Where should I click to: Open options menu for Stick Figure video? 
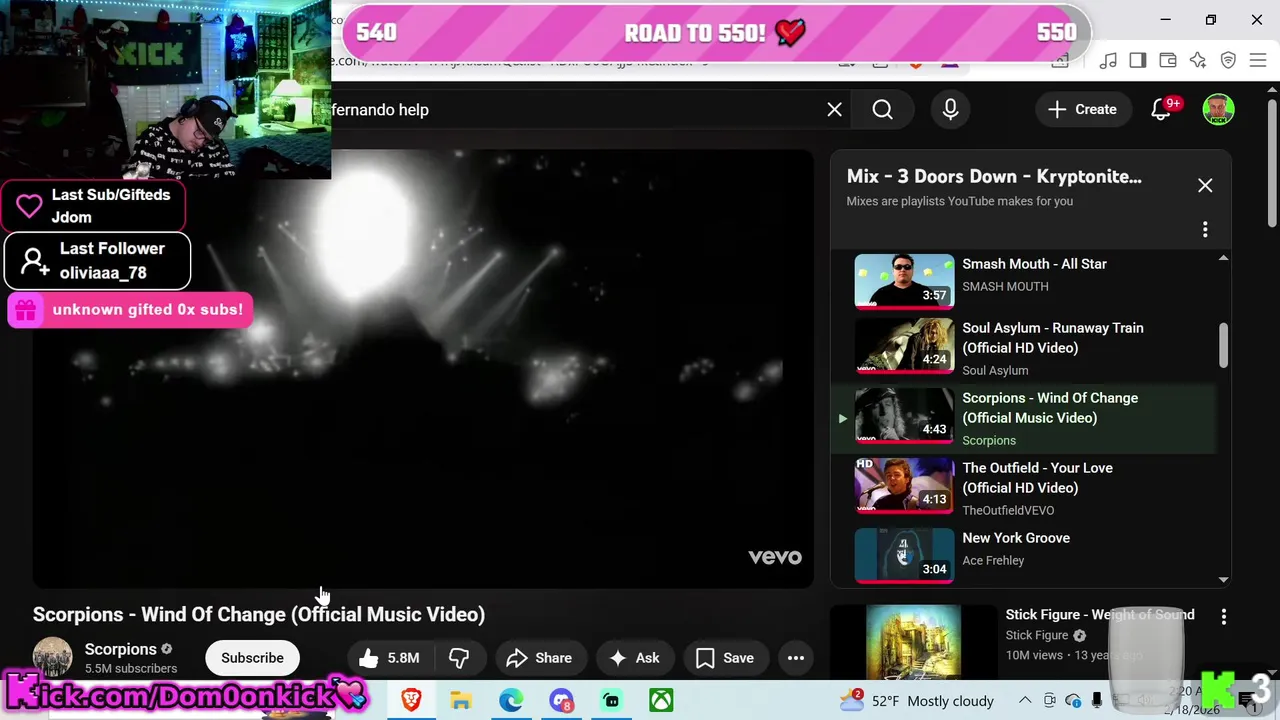coord(1223,618)
